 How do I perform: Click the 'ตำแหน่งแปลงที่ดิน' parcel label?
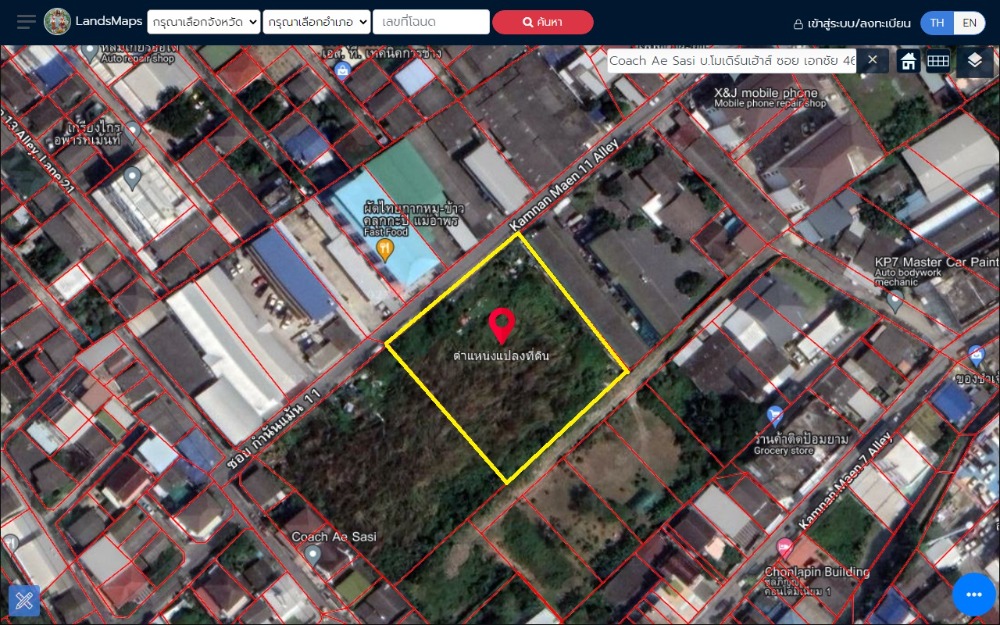pyautogui.click(x=501, y=356)
